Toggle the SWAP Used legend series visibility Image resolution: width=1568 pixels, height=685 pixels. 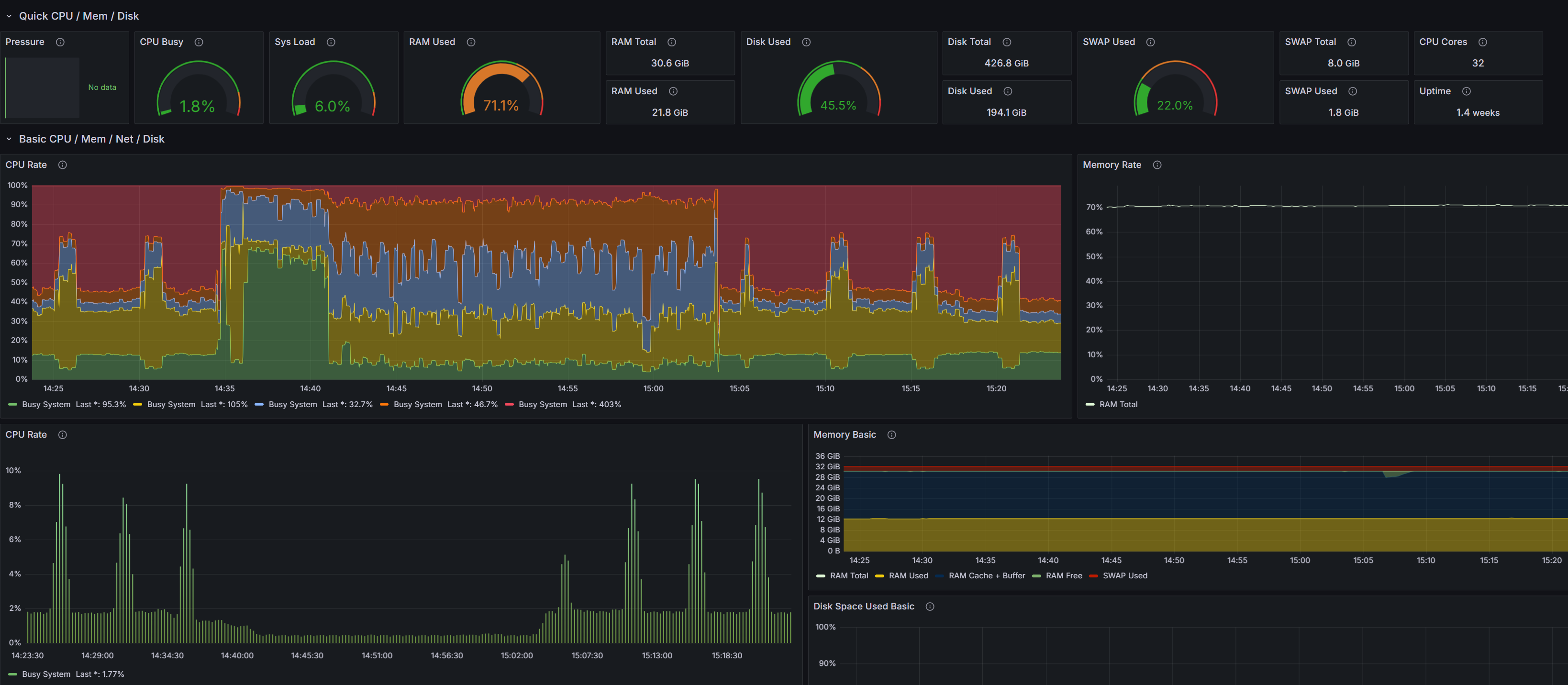(1124, 575)
